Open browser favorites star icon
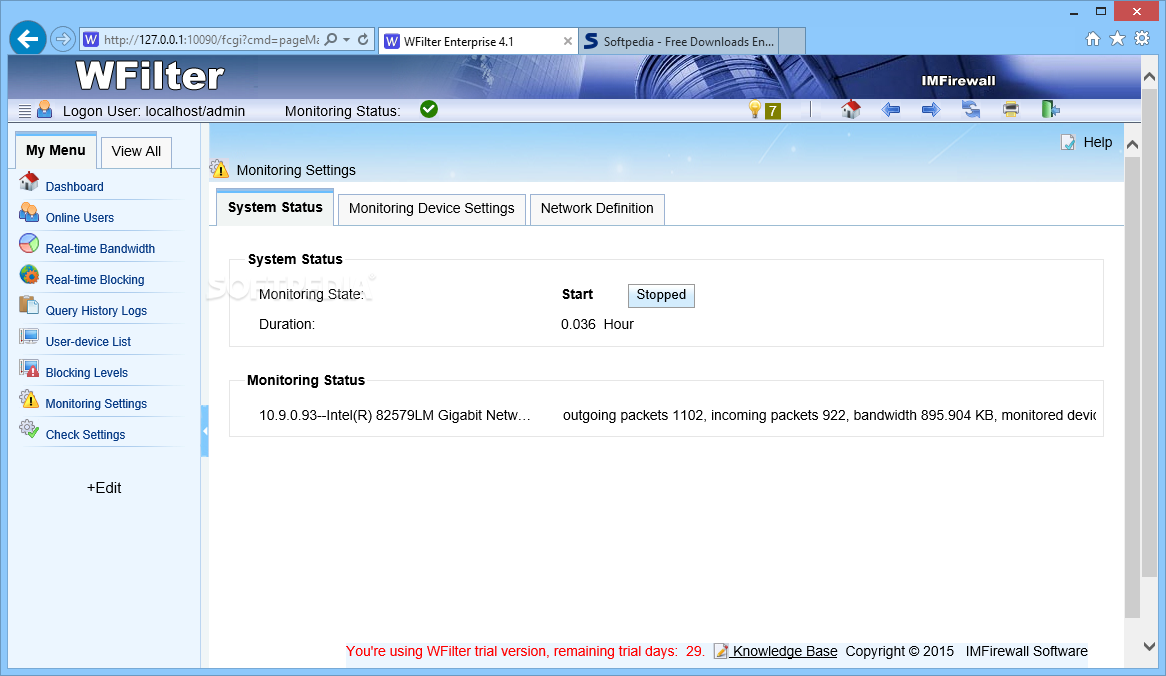Screen dimensions: 1166x676 (1117, 39)
